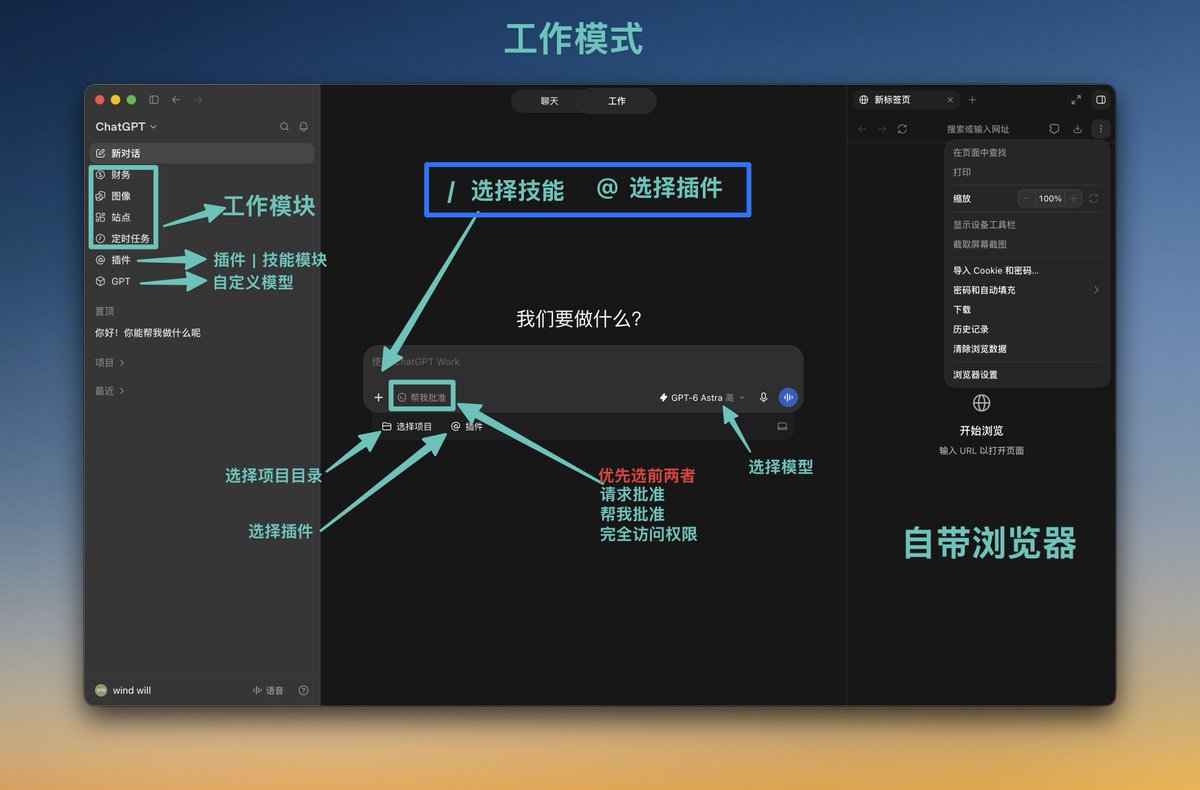1200x790 pixels.
Task: Focus the ChatGPT Work message input
Action: (x=583, y=362)
